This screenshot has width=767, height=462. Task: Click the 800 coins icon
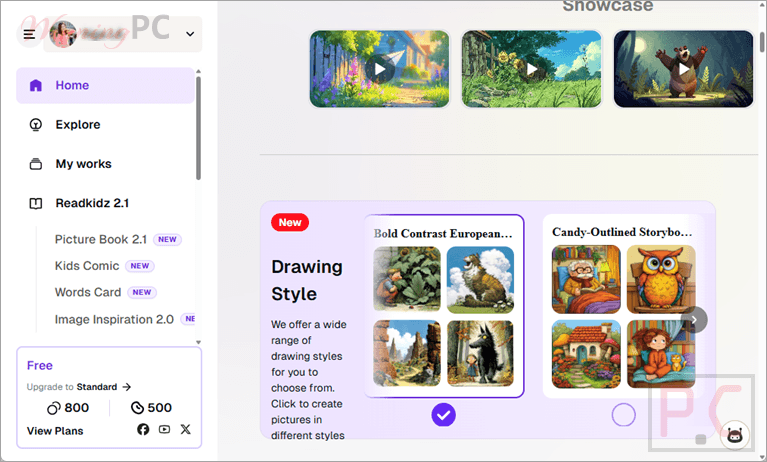[53, 408]
